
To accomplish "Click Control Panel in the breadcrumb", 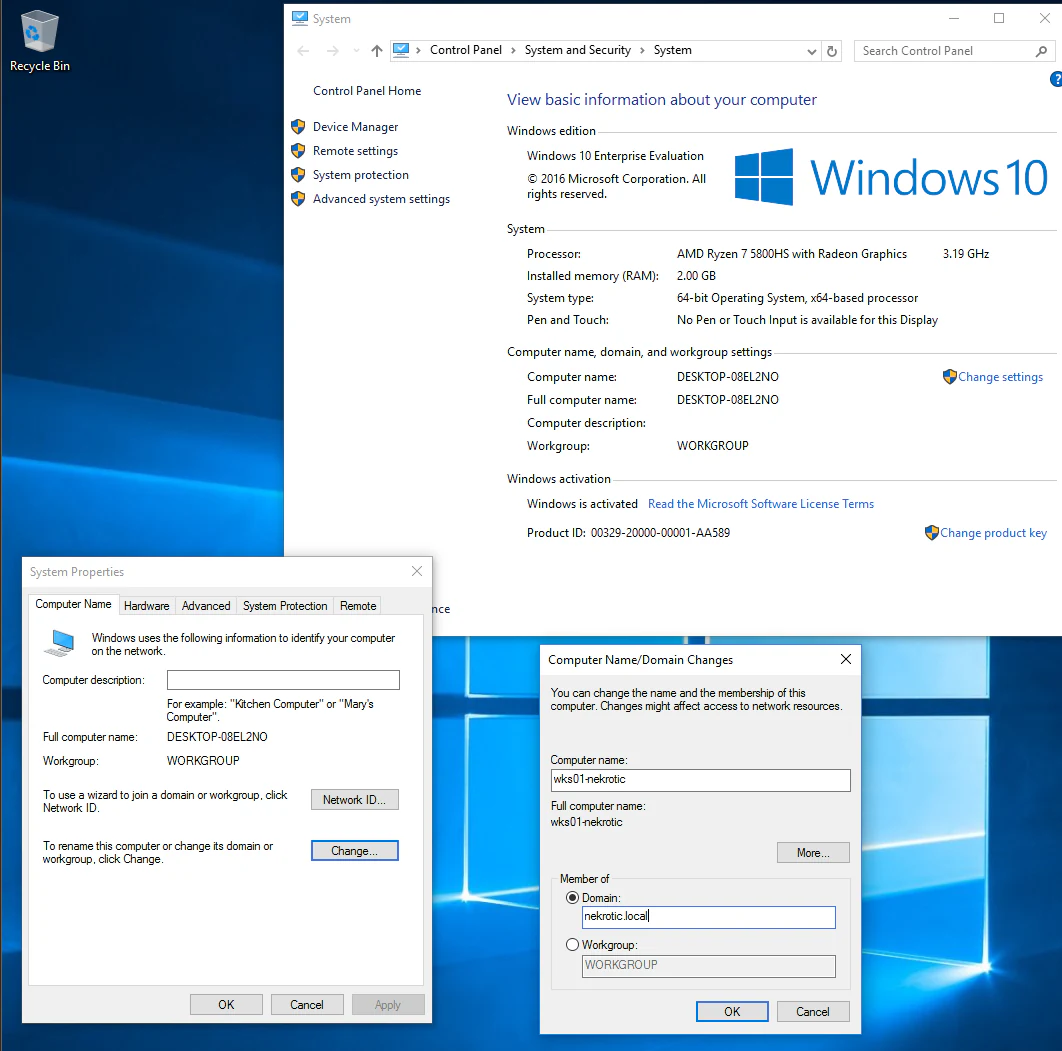I will [466, 50].
